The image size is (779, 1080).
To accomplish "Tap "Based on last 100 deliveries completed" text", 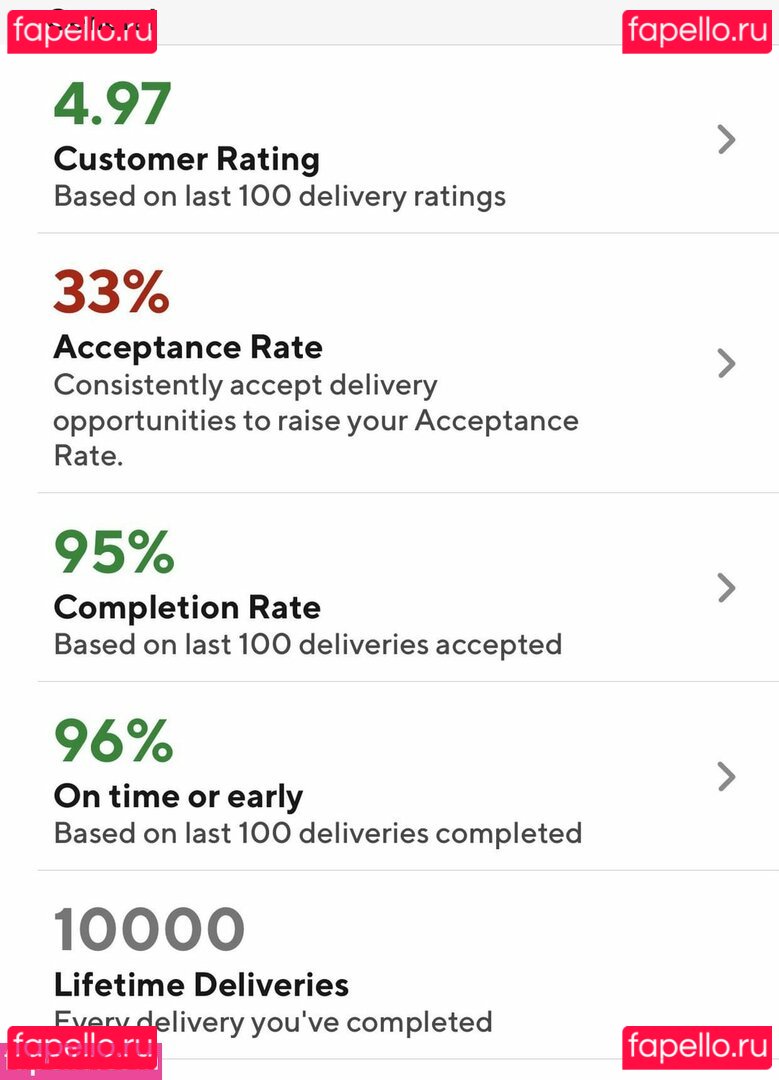I will (318, 833).
